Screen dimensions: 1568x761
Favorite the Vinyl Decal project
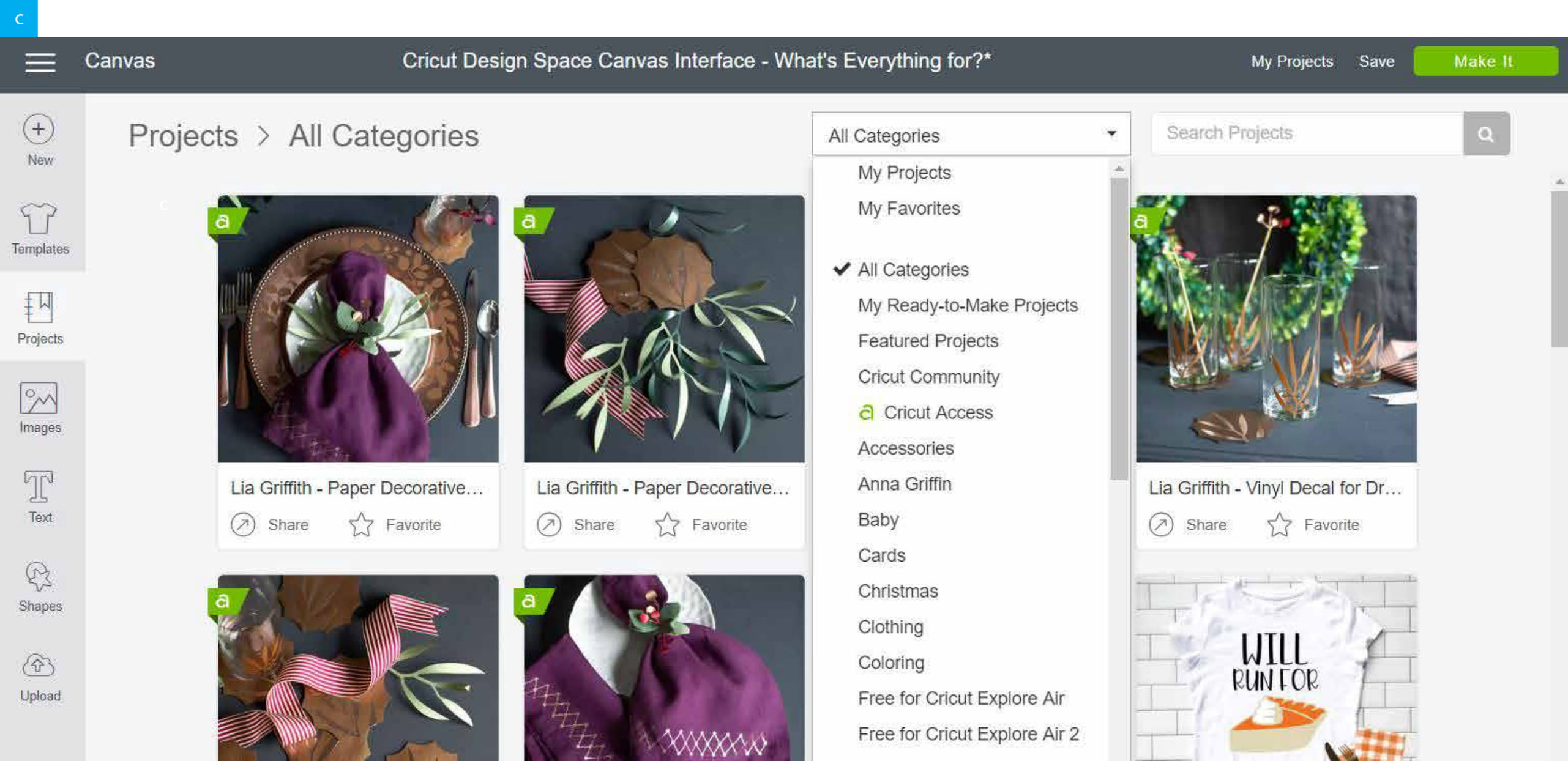(1313, 524)
